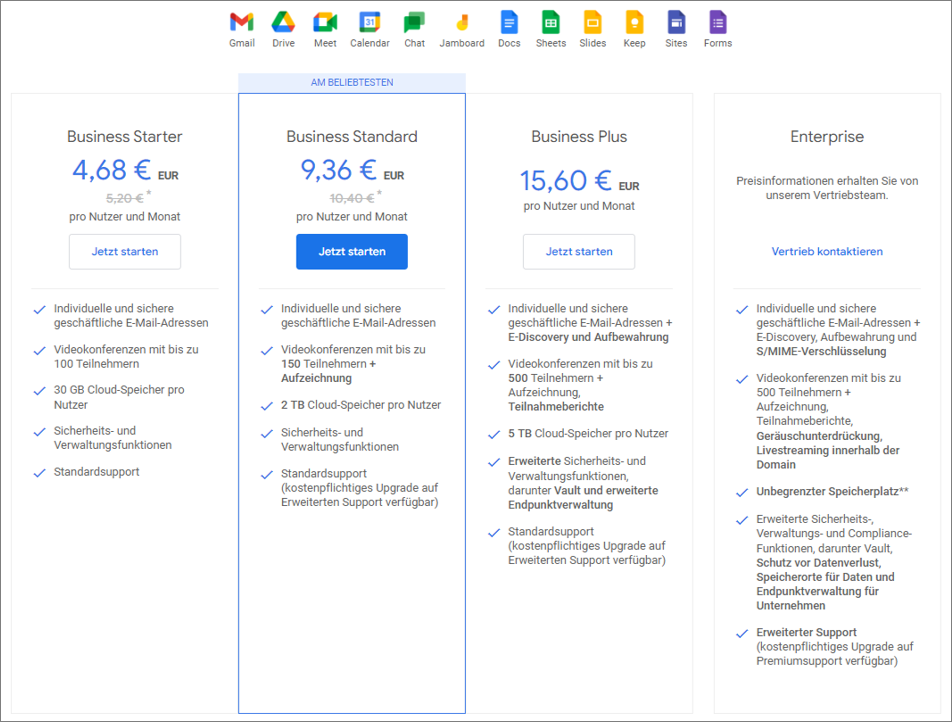Click 'Preisinformationen erhalten Sie von unserem Vertriebsteam'
The height and width of the screenshot is (722, 952).
point(827,188)
